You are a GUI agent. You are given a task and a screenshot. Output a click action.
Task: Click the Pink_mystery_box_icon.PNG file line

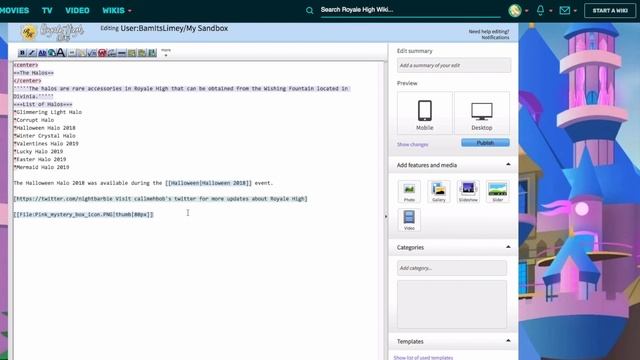[84, 214]
